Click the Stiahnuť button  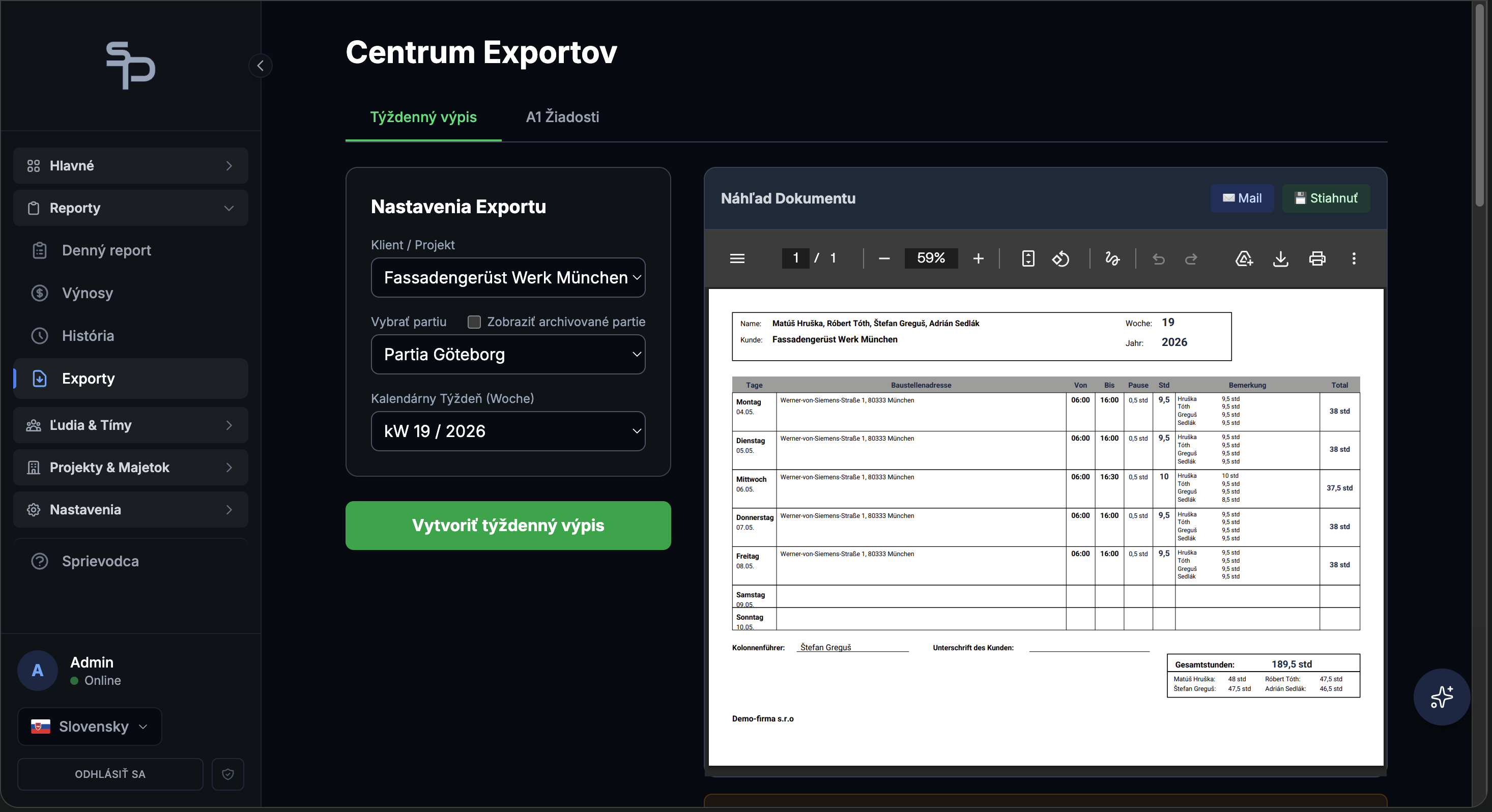[x=1326, y=198]
